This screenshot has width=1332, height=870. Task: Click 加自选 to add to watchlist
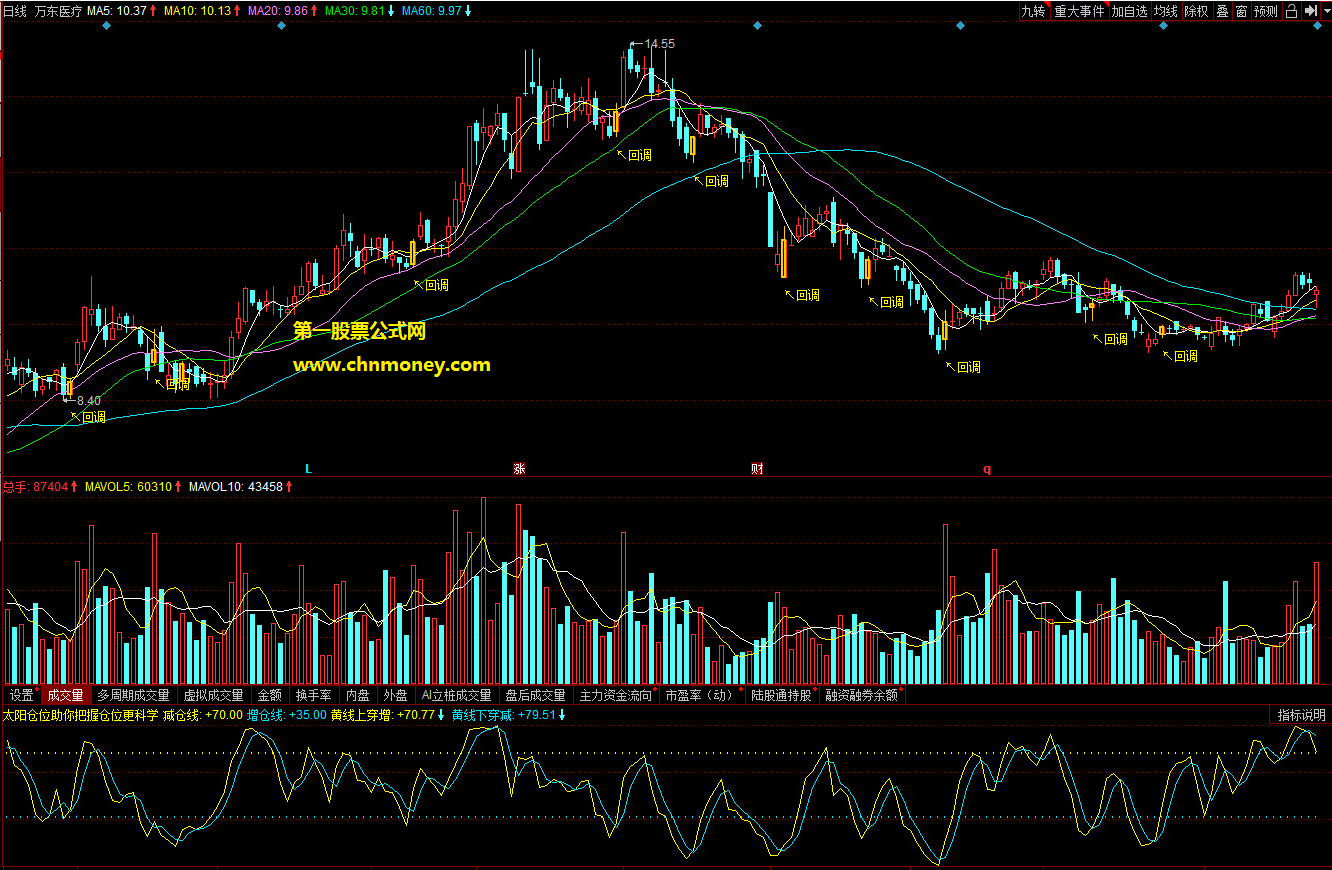pos(1130,11)
